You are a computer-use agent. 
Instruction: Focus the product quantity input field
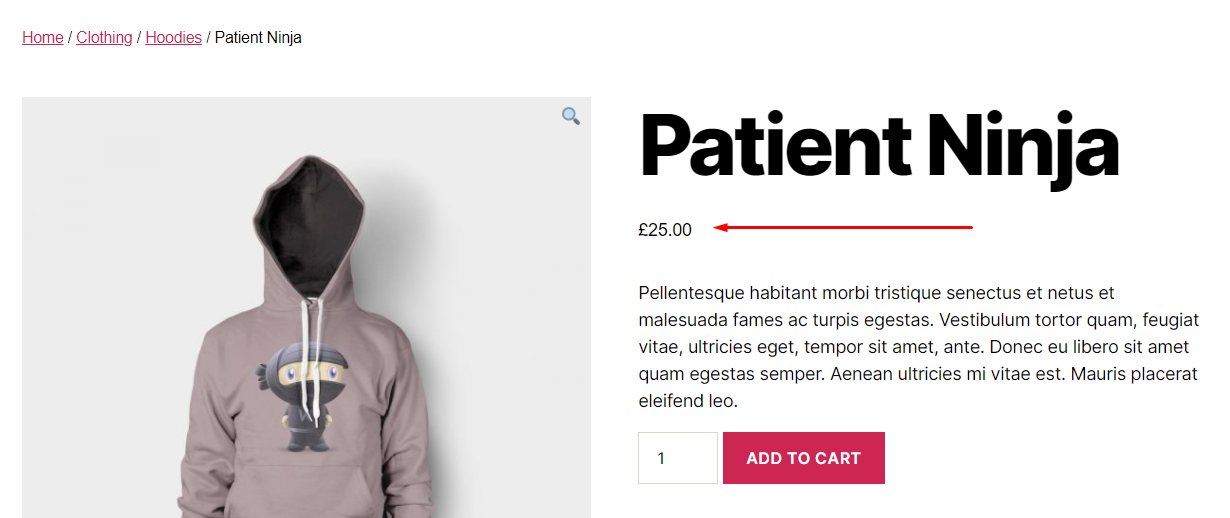click(x=677, y=458)
